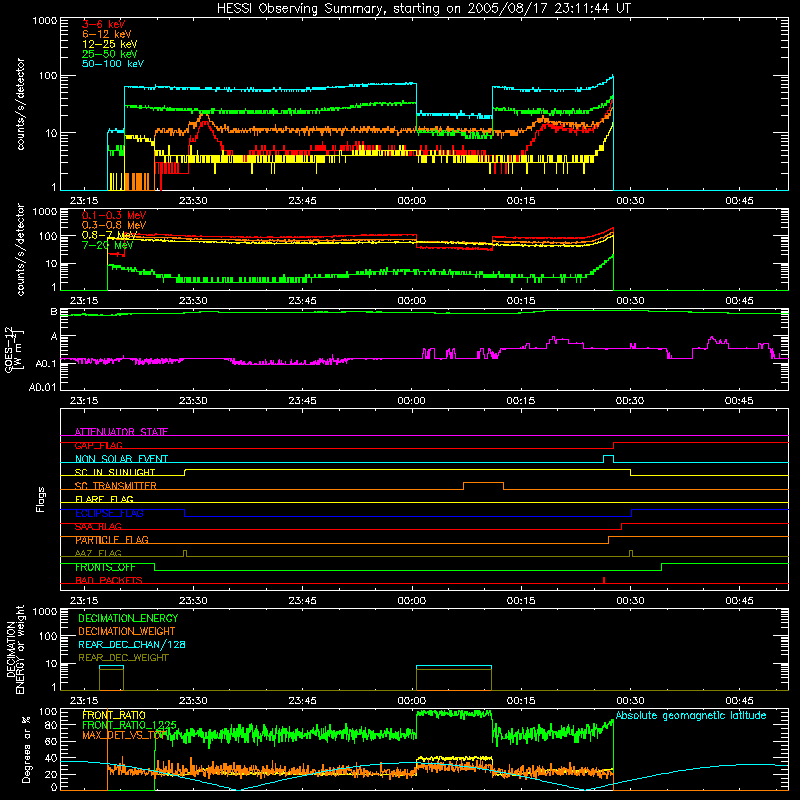This screenshot has height=800, width=800.
Task: Click the 25-50 keV legend label
Action: (110, 54)
